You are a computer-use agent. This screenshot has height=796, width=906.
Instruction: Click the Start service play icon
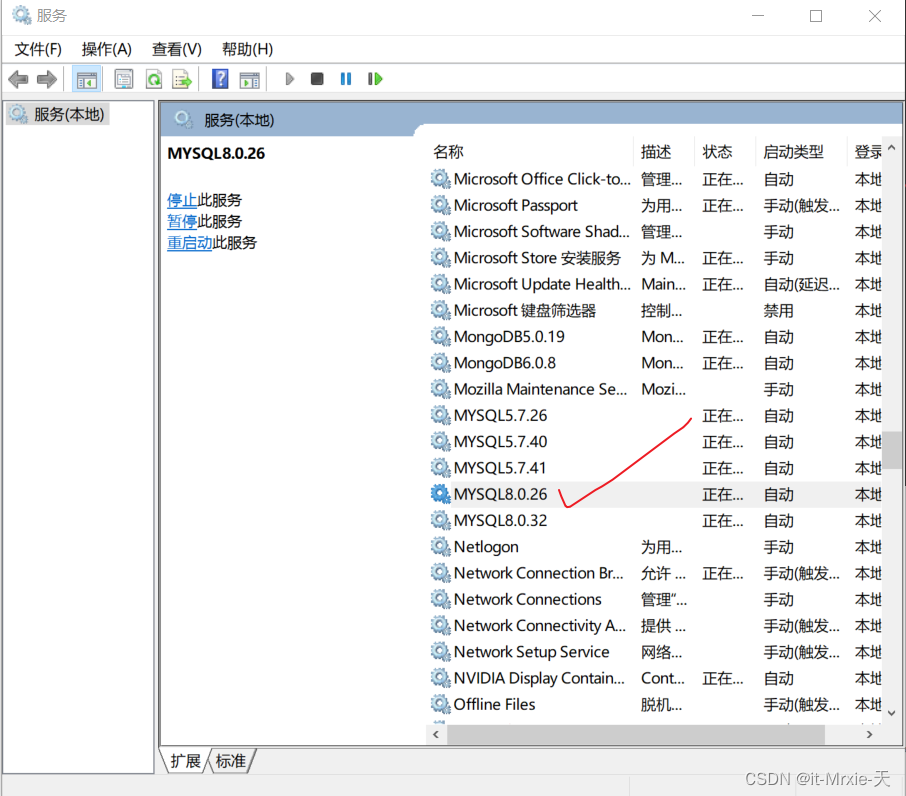point(289,79)
